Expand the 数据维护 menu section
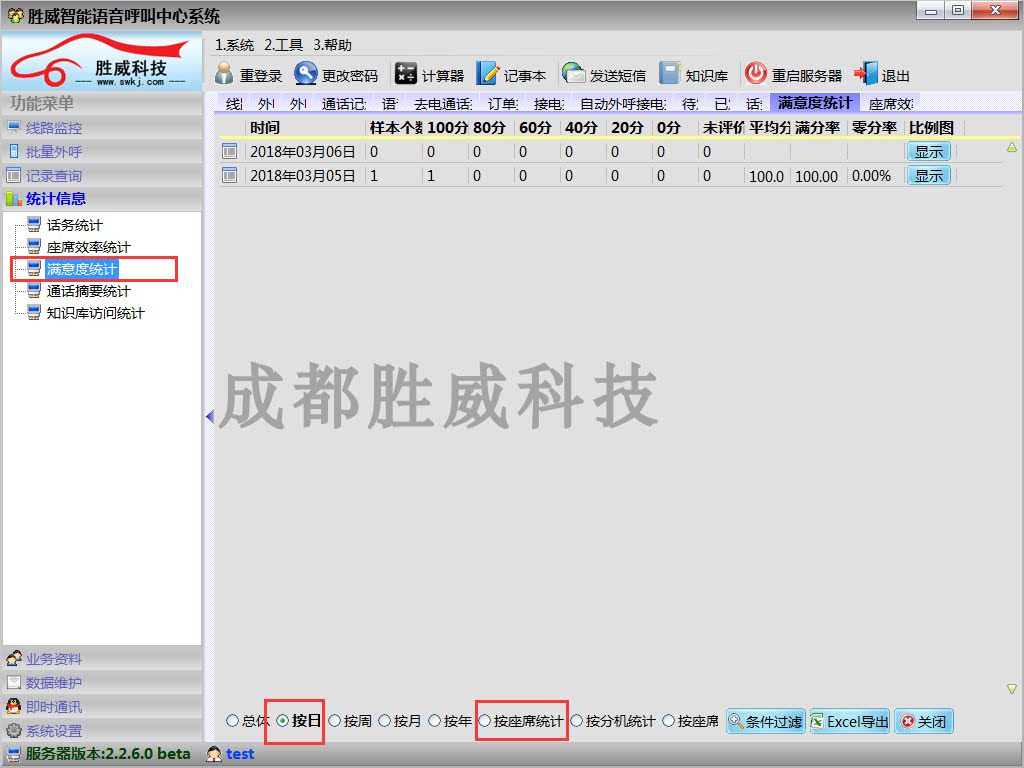1024x768 pixels. pos(102,682)
